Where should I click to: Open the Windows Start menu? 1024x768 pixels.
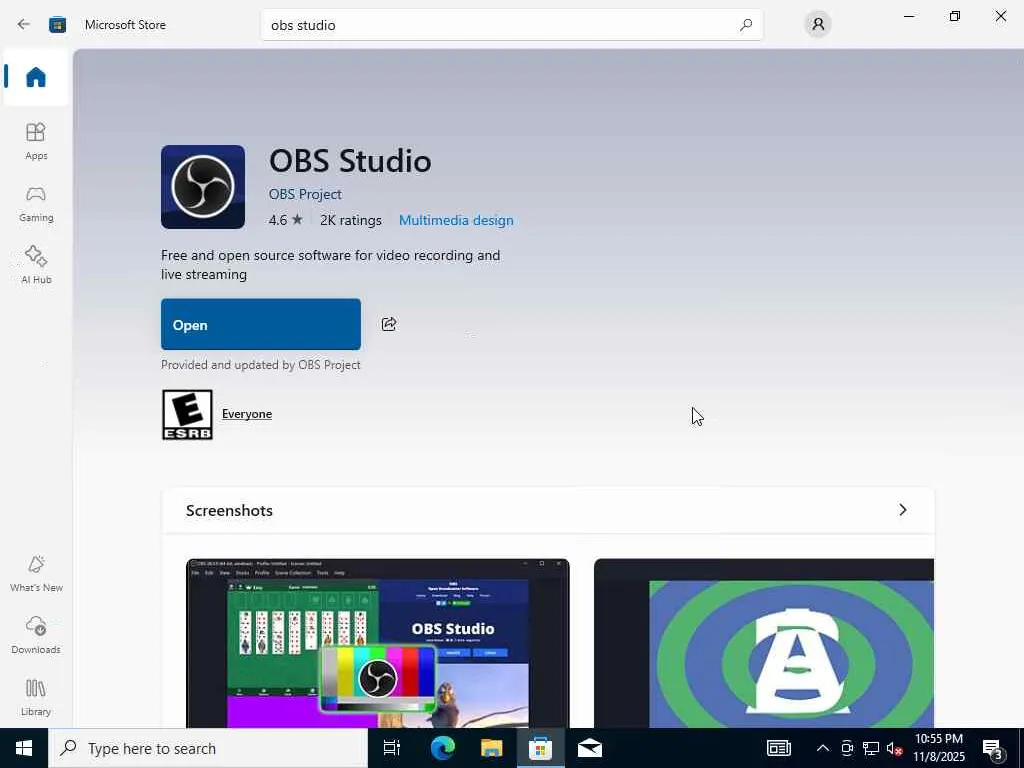click(x=24, y=748)
